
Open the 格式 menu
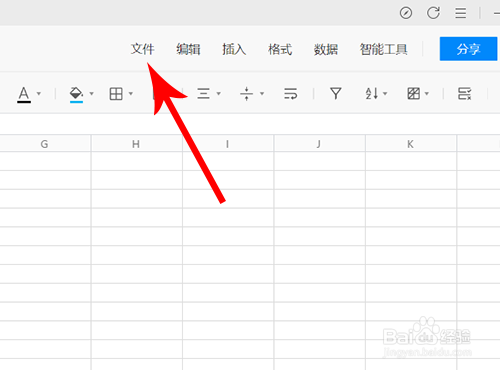tap(280, 49)
